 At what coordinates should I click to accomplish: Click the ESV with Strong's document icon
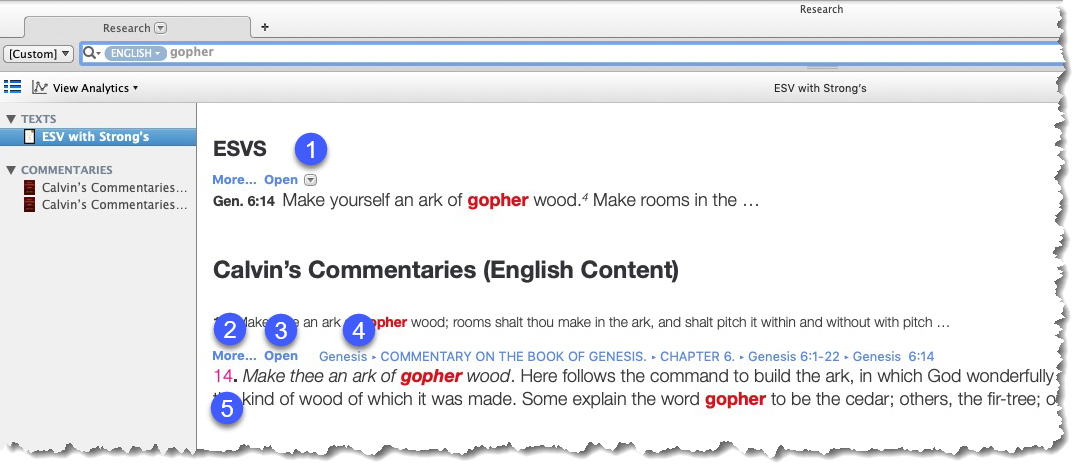(x=30, y=136)
